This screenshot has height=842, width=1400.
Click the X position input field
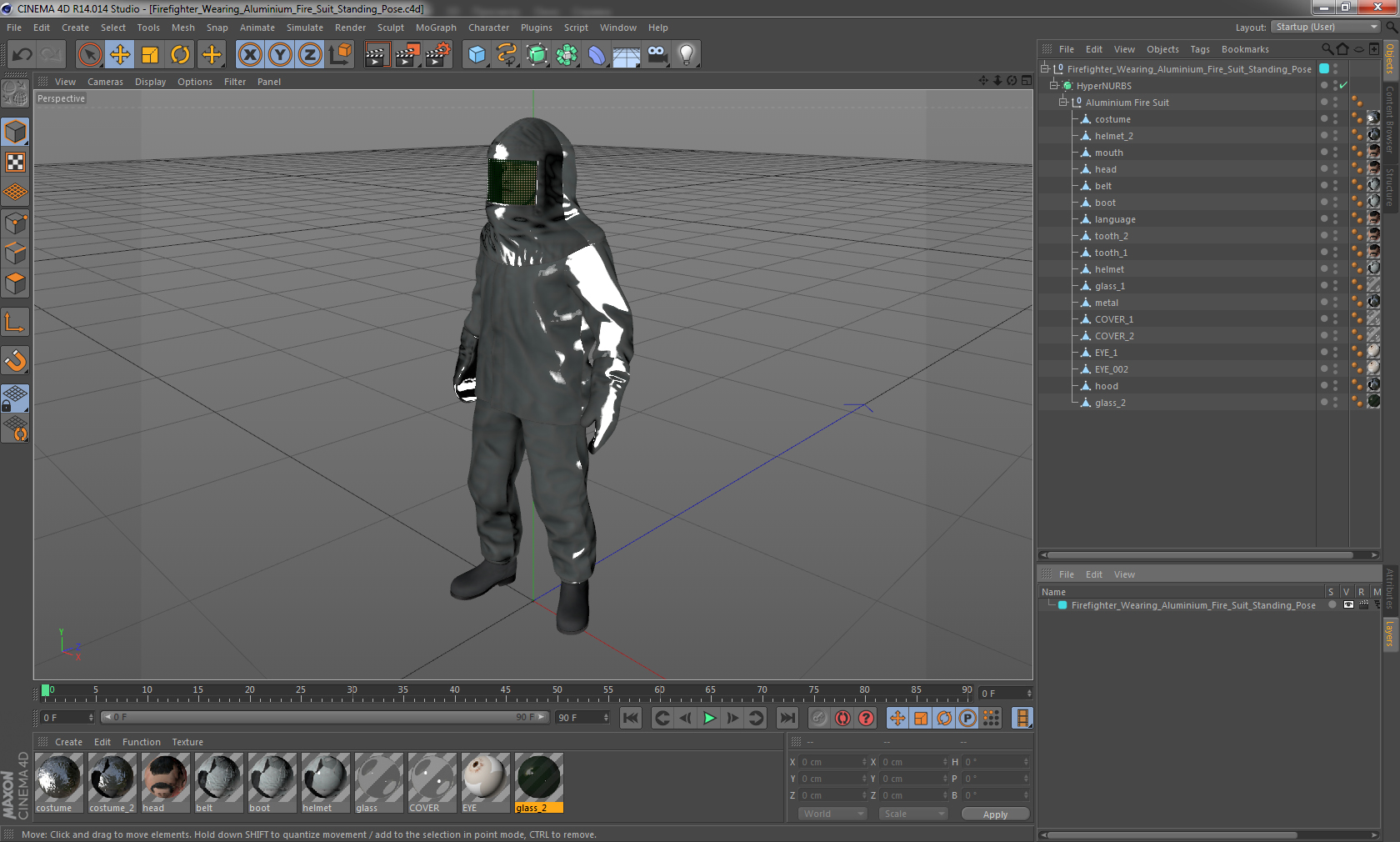click(x=832, y=761)
